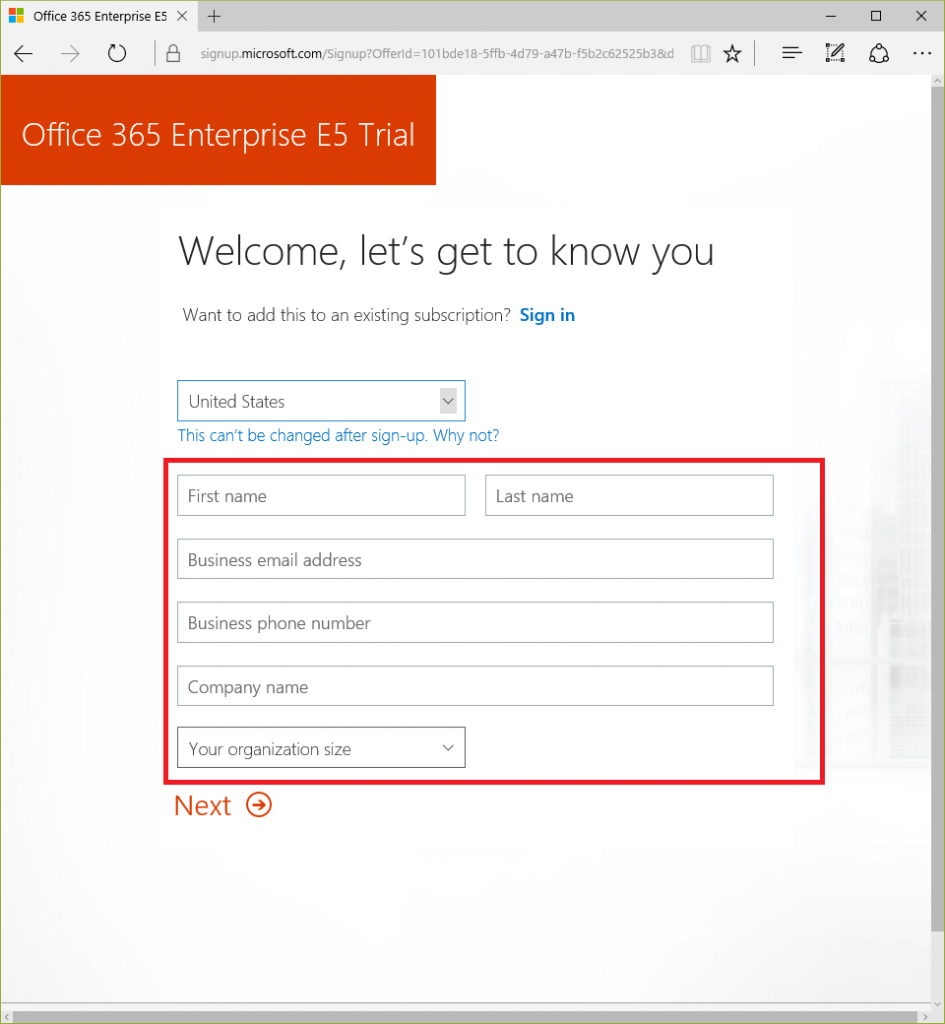945x1024 pixels.
Task: Click the circled arrow next to Next
Action: tap(259, 805)
